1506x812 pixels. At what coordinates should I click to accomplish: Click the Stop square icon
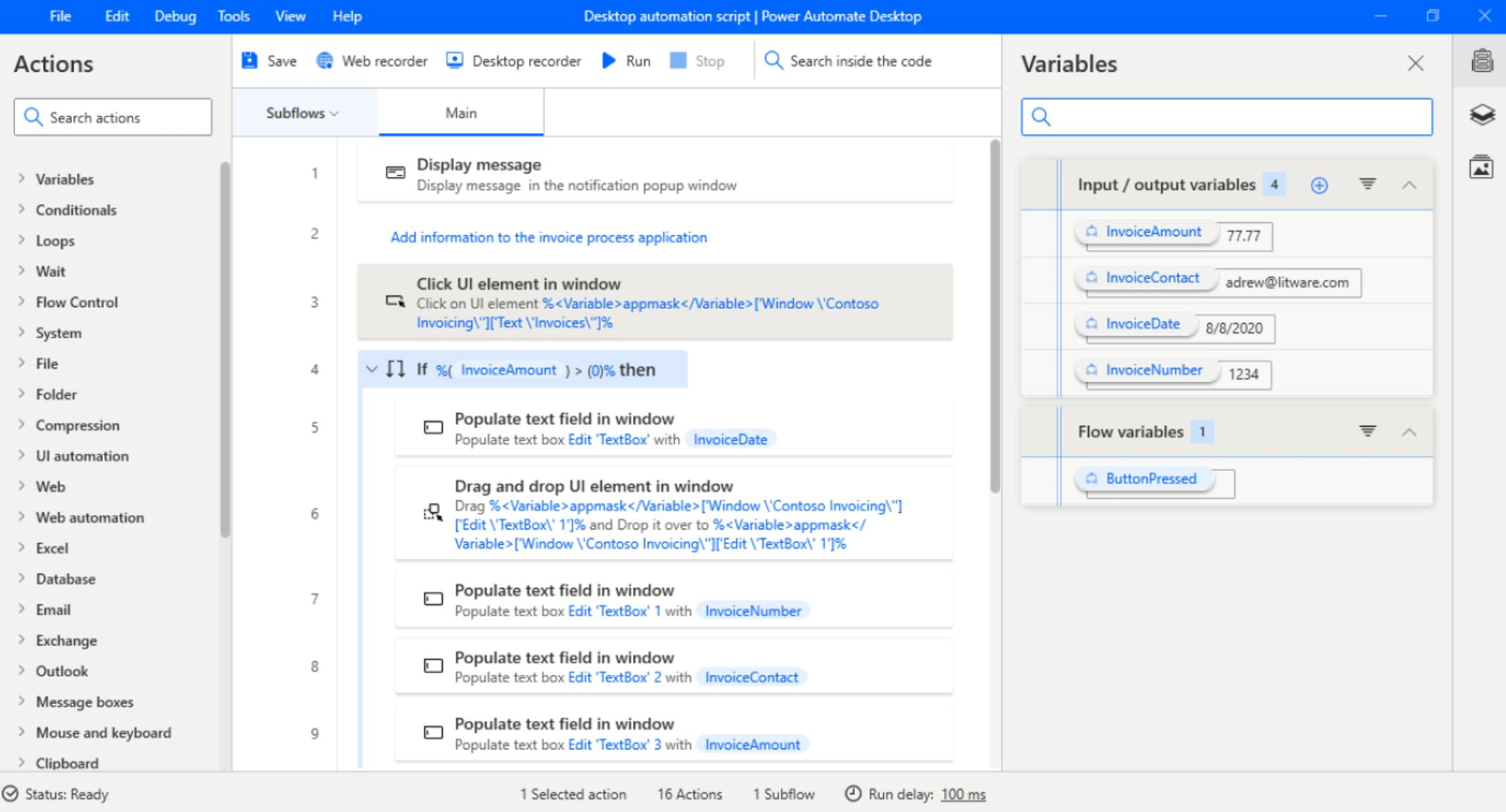[x=678, y=61]
